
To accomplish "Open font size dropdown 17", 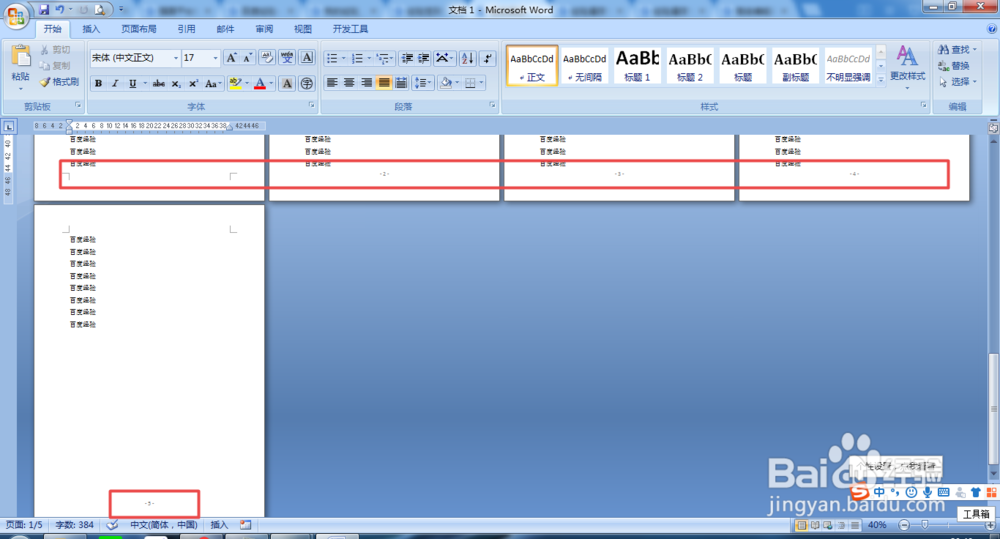I will tap(216, 58).
